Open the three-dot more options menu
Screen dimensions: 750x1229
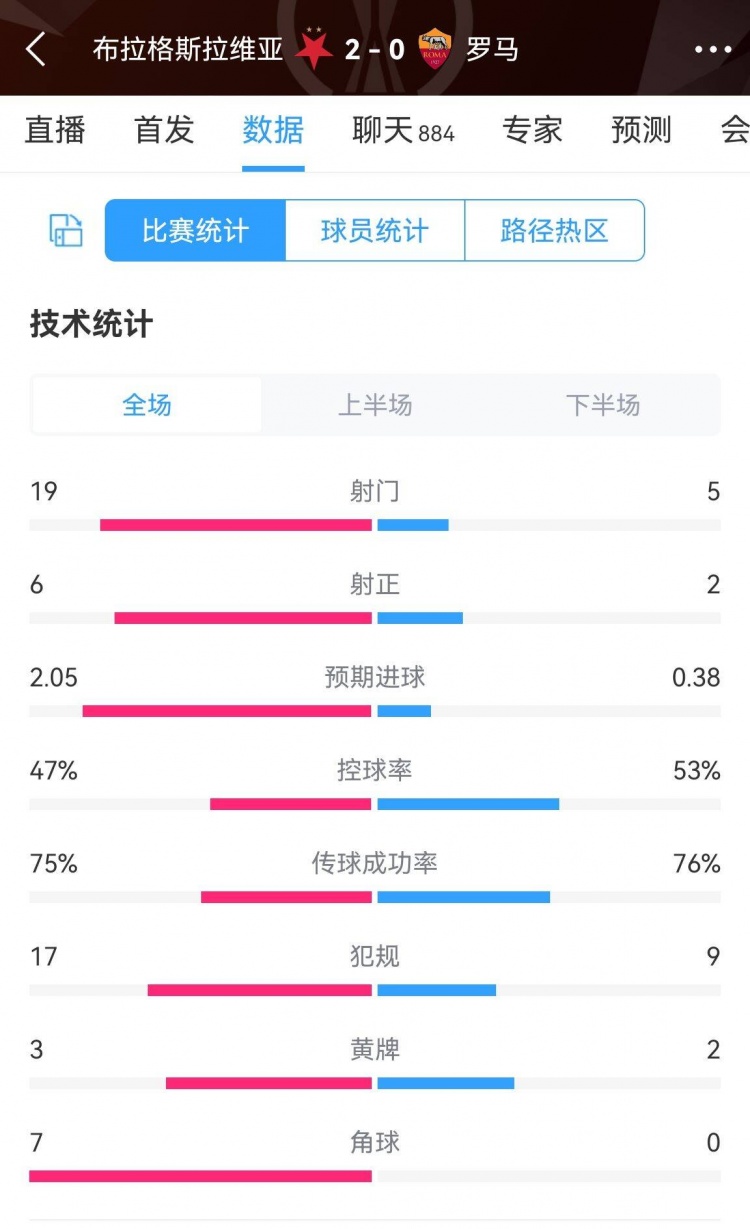click(x=713, y=49)
